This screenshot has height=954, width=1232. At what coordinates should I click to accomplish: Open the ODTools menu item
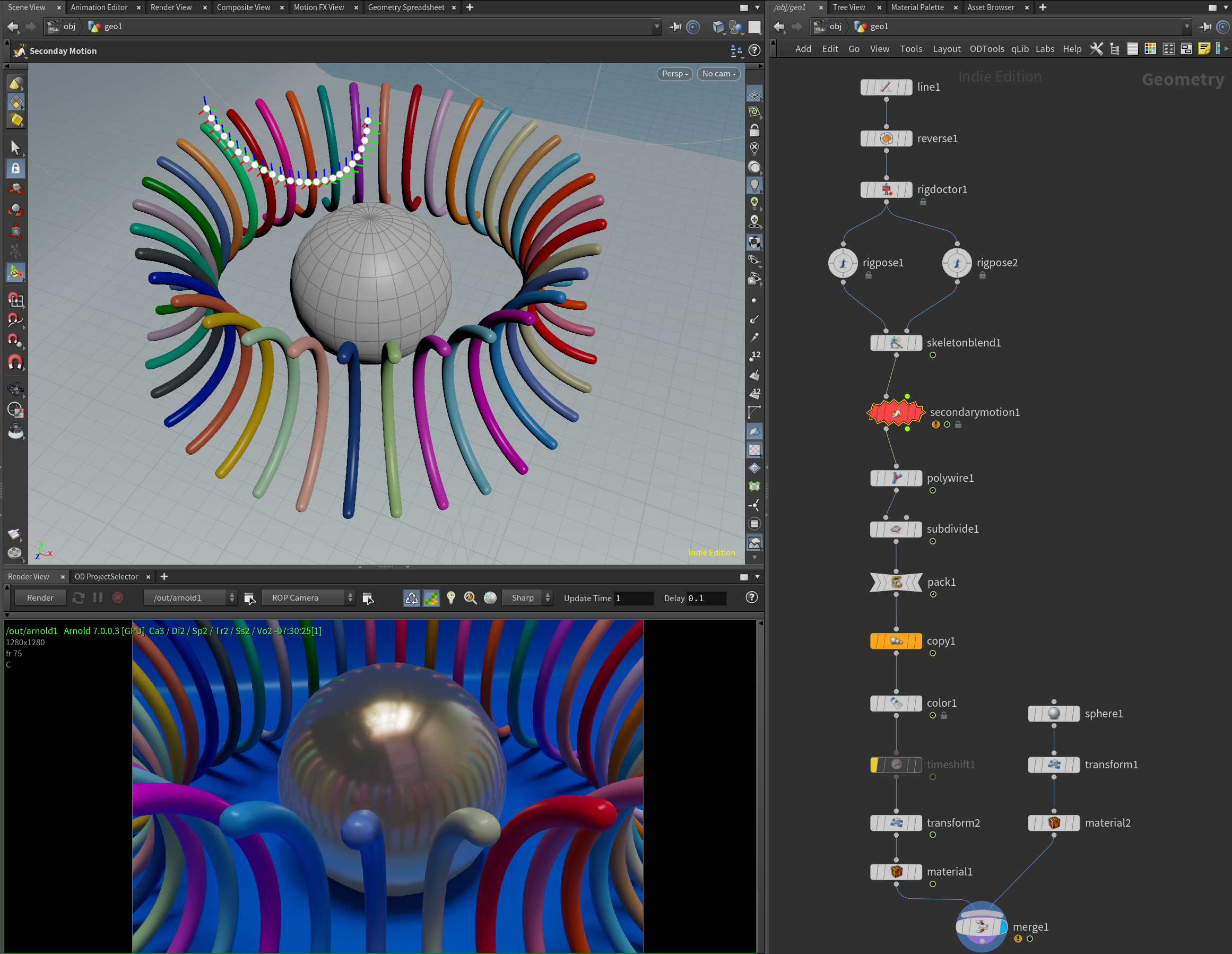coord(987,49)
